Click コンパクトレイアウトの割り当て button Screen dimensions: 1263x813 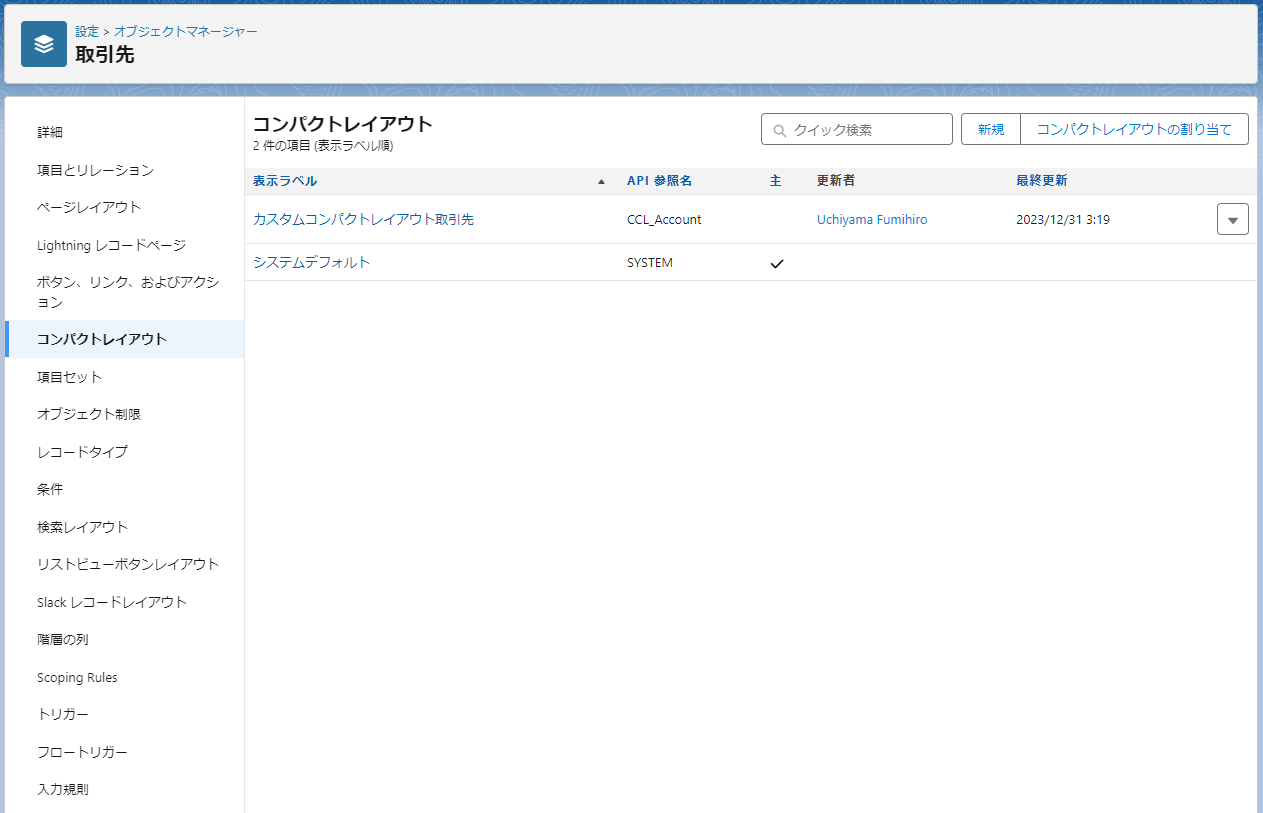tap(1134, 129)
